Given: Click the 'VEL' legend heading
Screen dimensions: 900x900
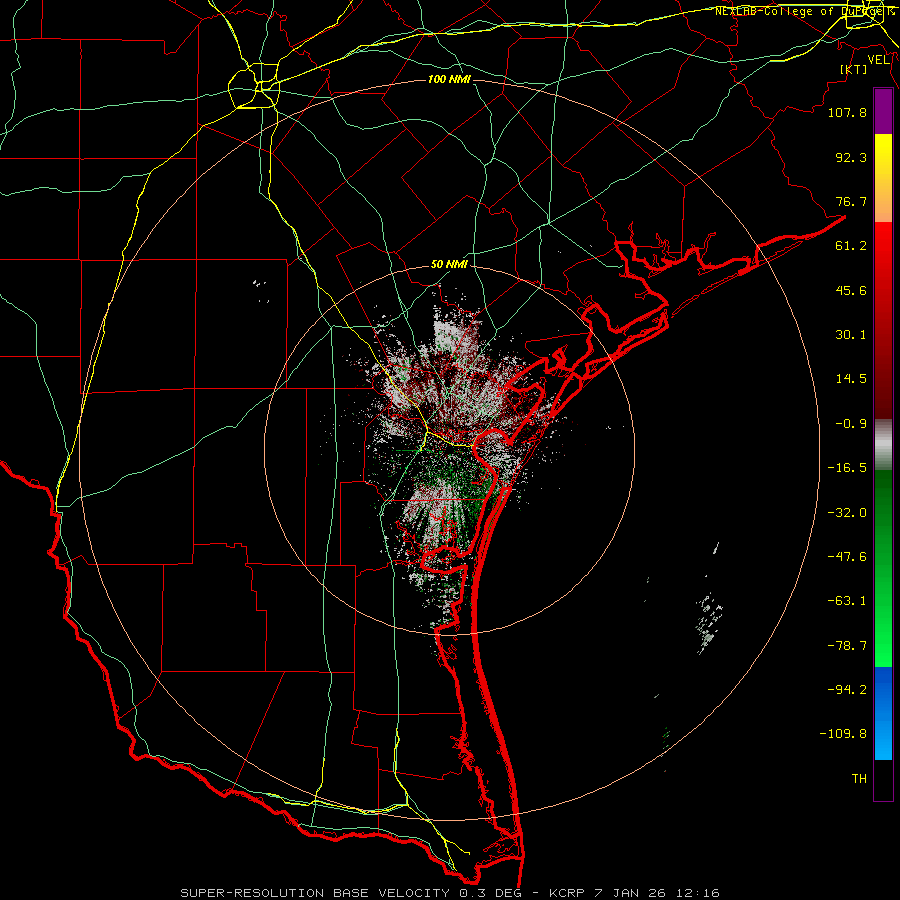Looking at the screenshot, I should (x=879, y=60).
